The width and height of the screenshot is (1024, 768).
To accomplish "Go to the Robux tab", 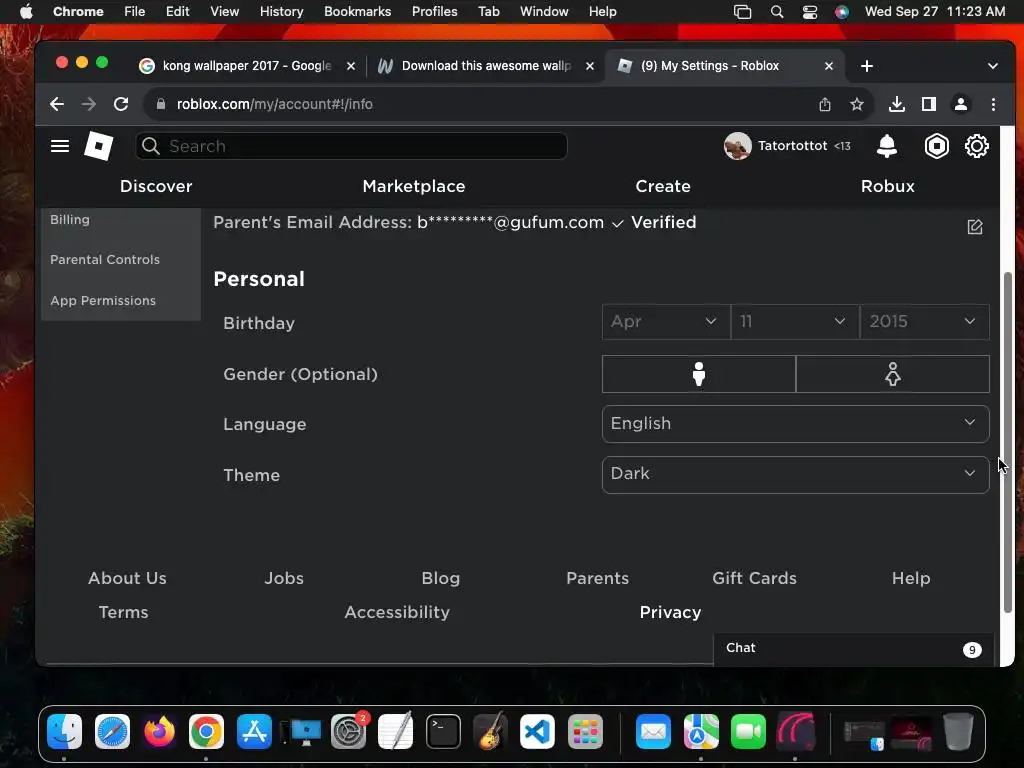I will tap(888, 186).
